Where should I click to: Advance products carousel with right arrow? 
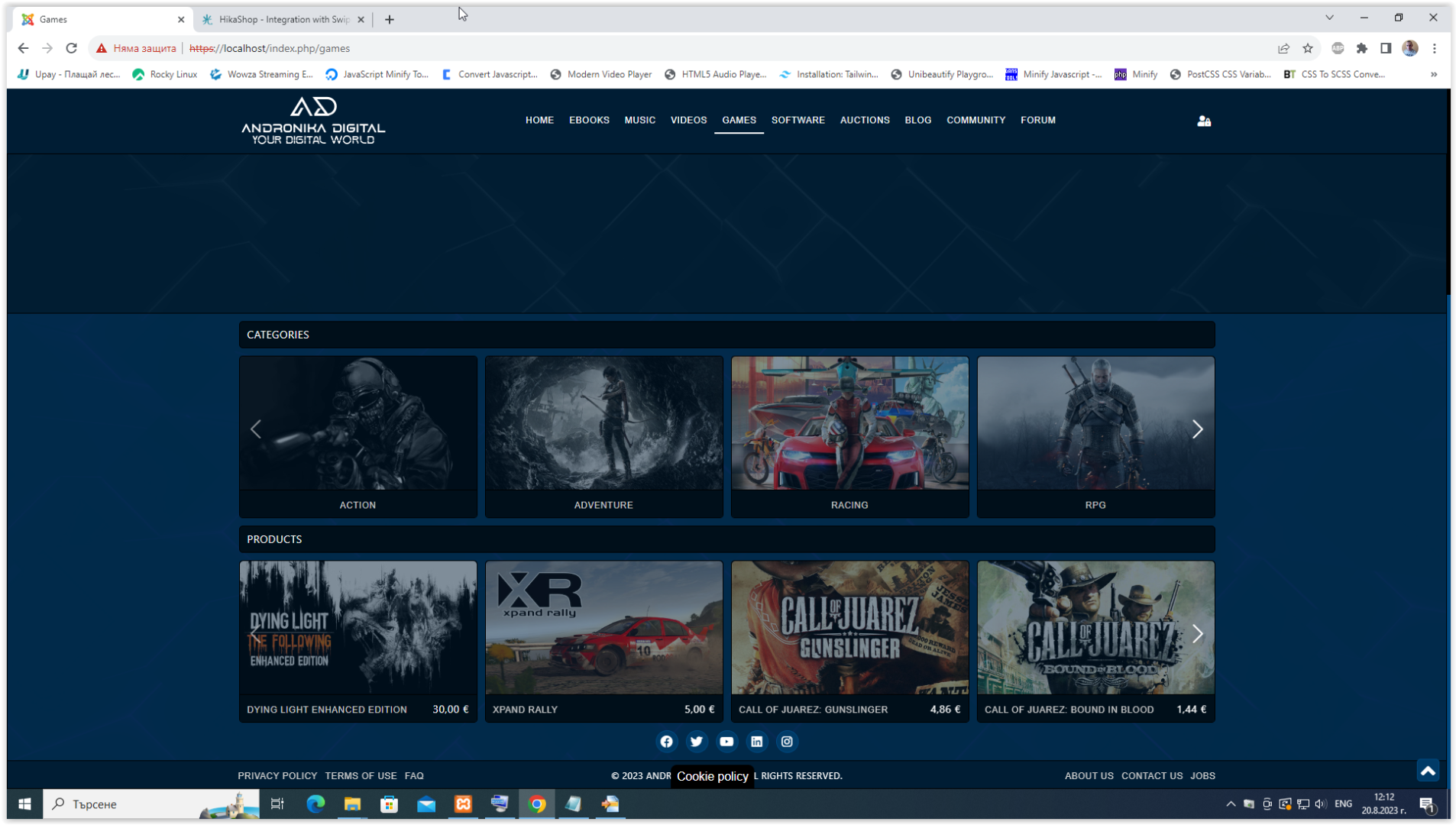click(x=1197, y=634)
